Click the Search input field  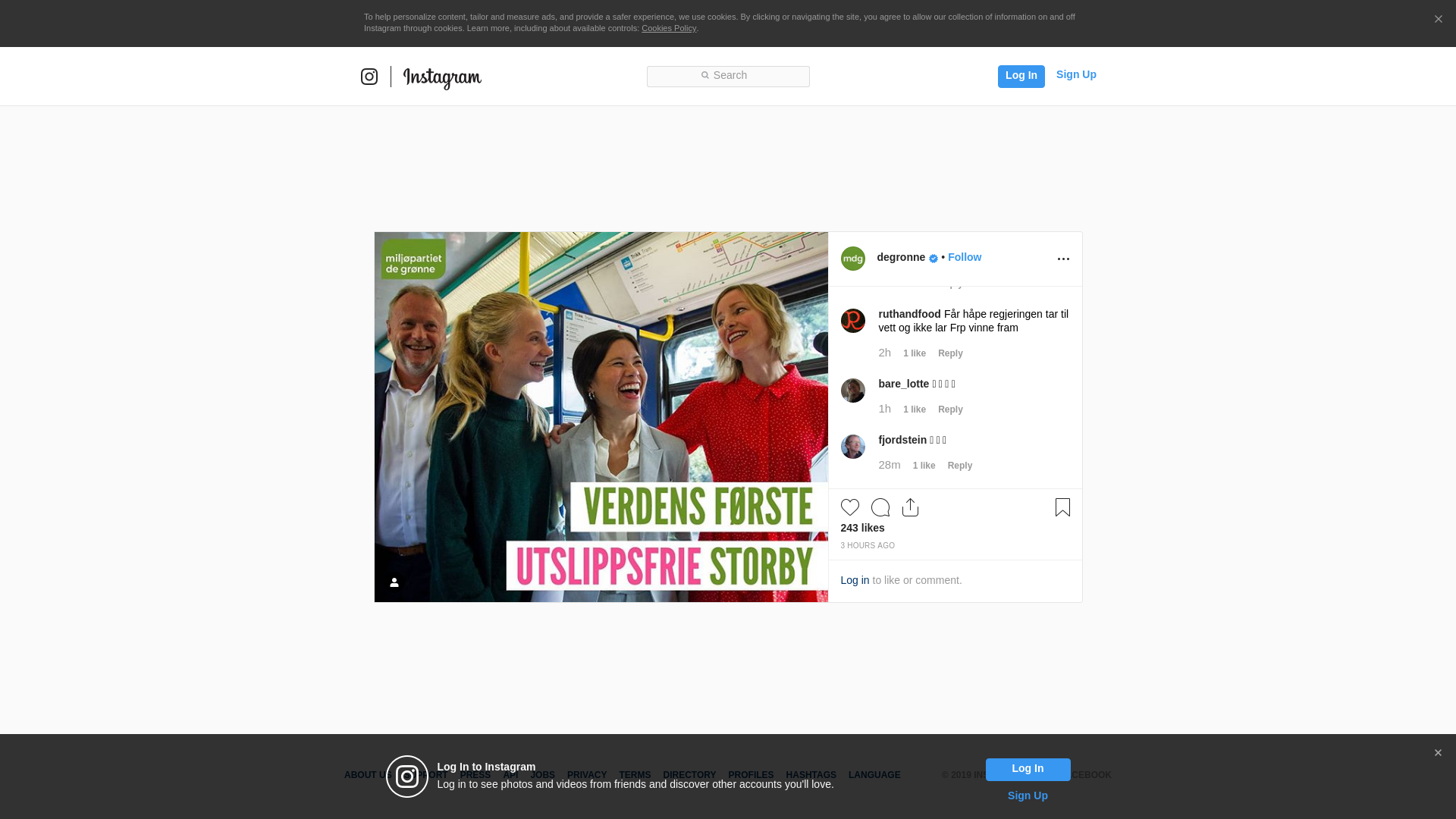728,77
